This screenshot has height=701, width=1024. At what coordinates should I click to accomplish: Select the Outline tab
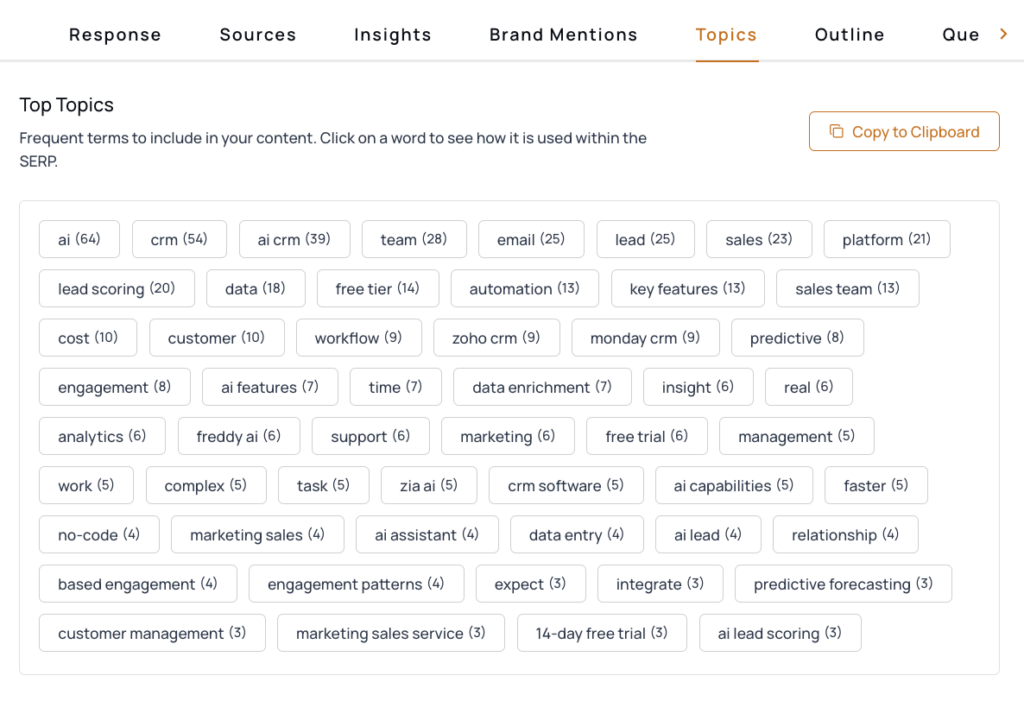tap(849, 35)
